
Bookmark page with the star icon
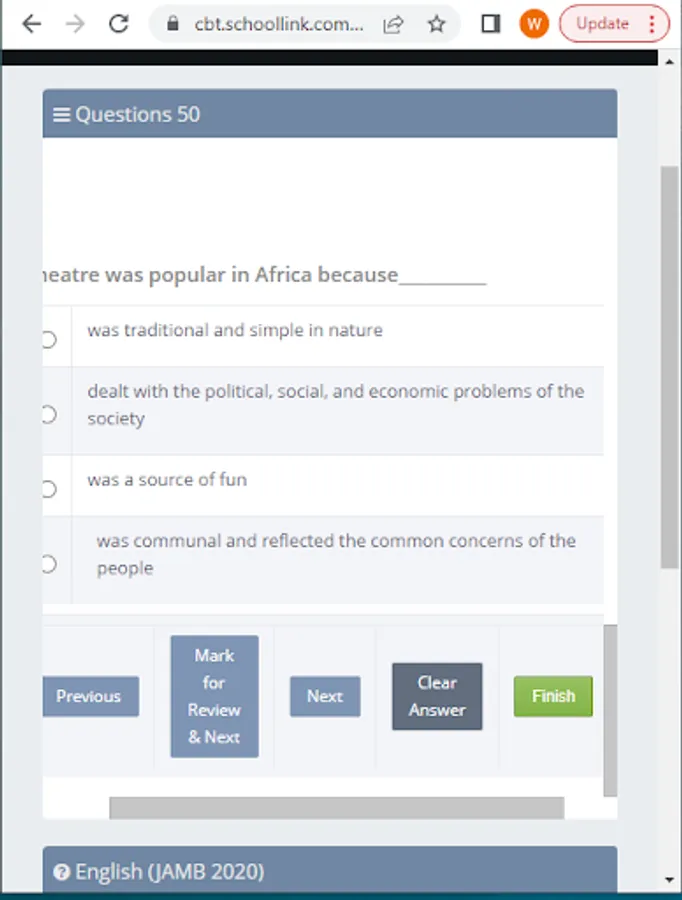coord(437,24)
